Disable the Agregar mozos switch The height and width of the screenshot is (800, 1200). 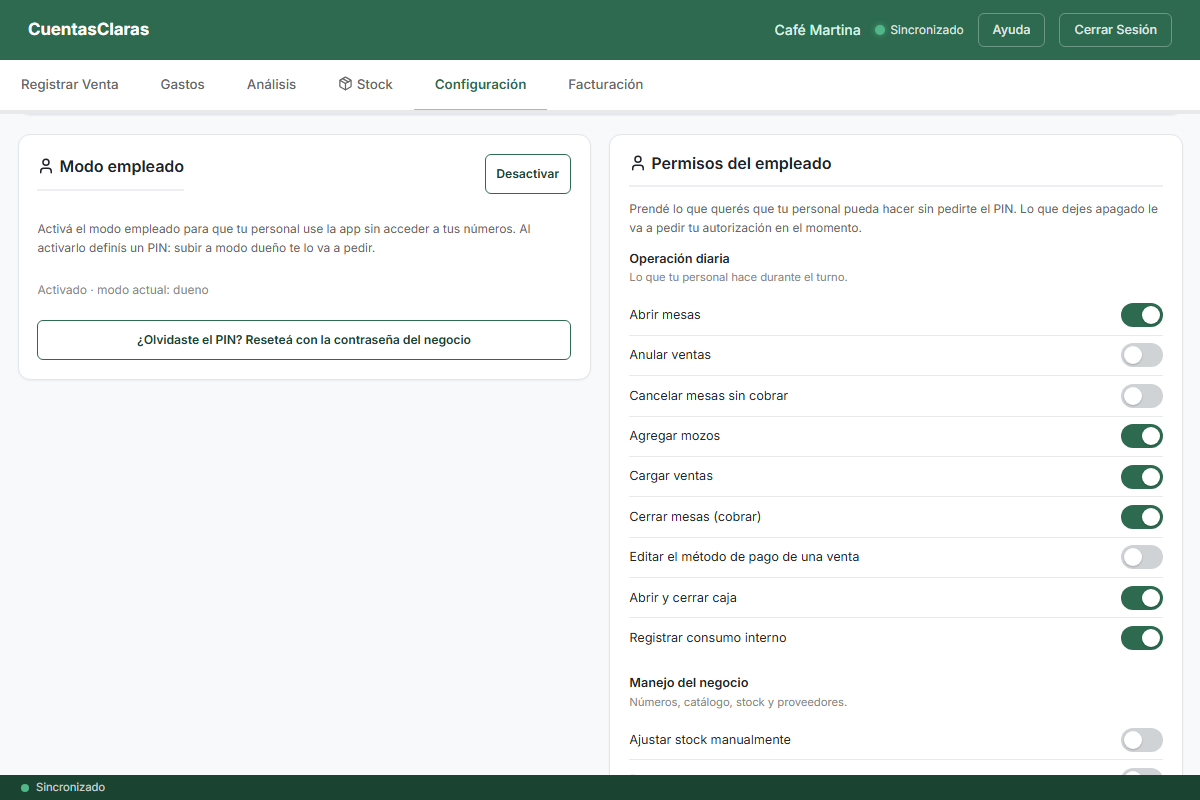coord(1142,436)
